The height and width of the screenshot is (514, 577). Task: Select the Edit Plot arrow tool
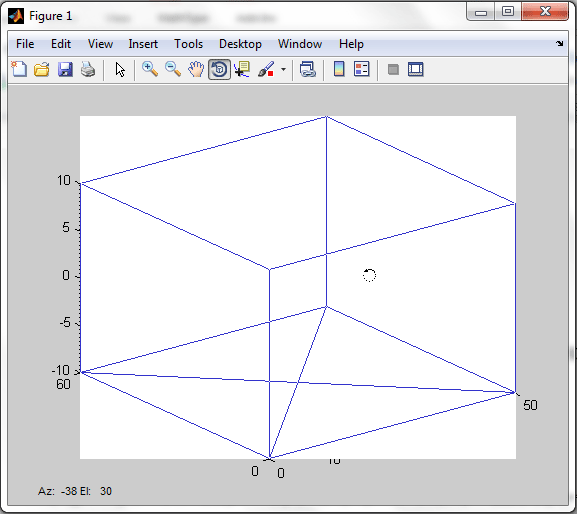click(x=120, y=69)
